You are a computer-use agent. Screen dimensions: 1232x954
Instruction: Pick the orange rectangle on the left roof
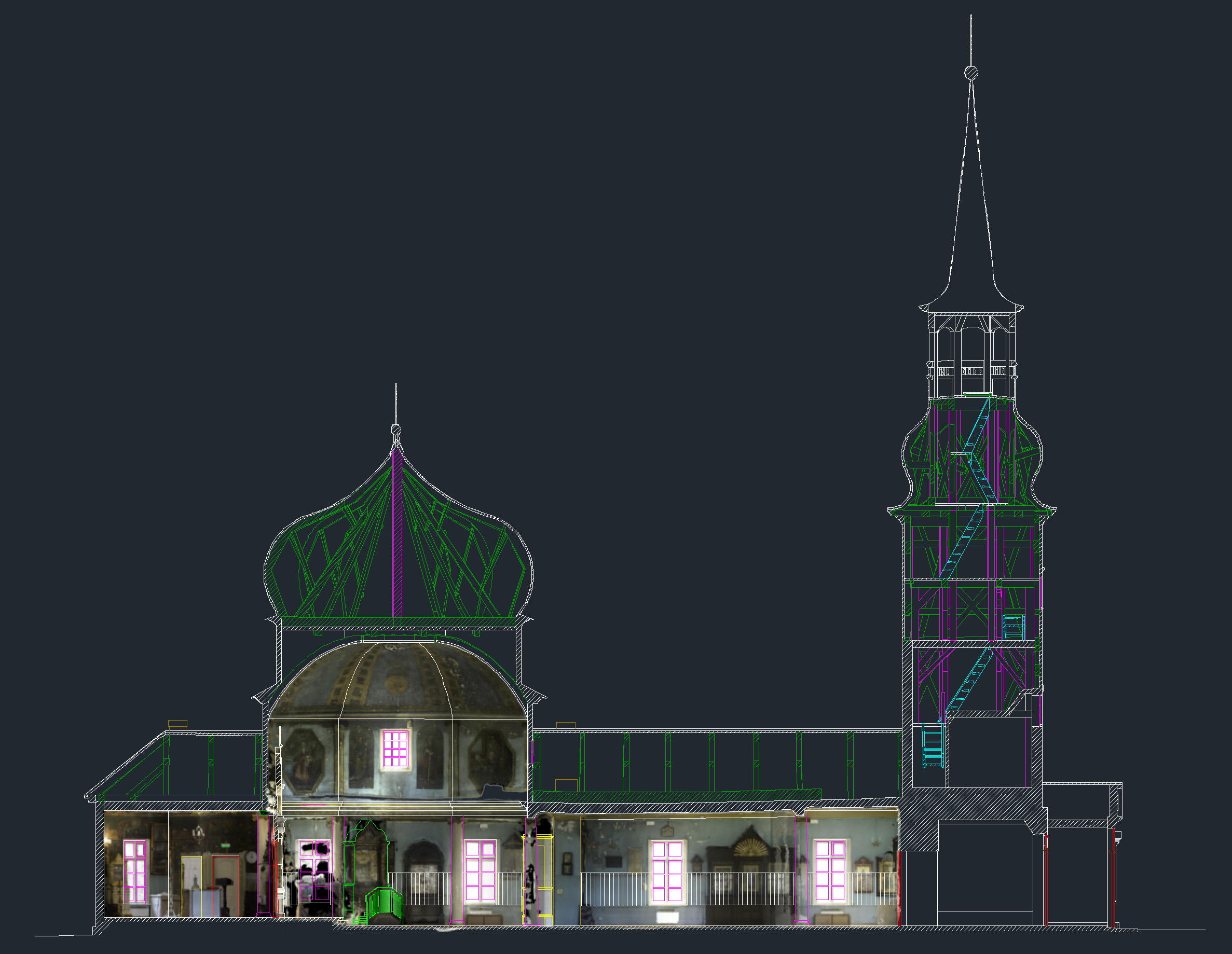177,724
